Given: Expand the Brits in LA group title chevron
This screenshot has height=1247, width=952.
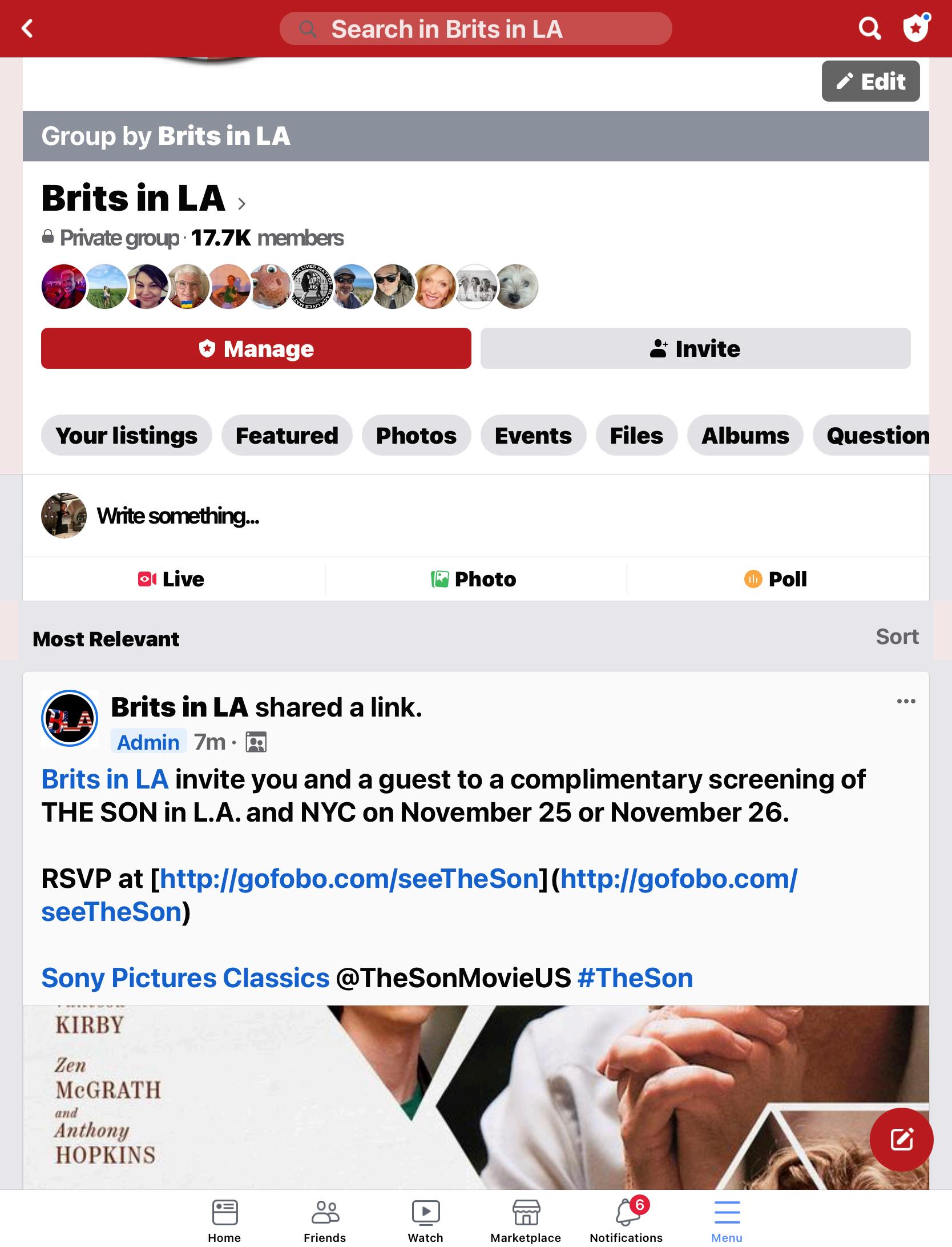Looking at the screenshot, I should [x=241, y=203].
